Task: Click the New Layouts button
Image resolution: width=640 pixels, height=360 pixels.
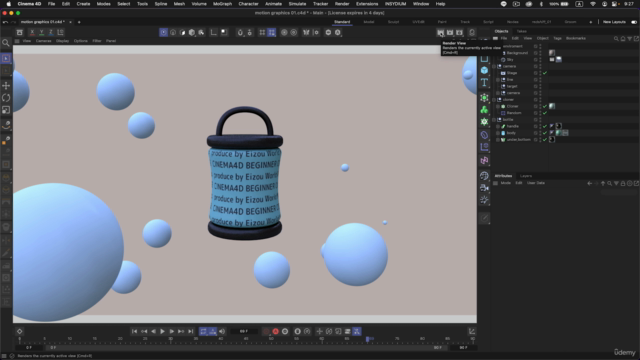Action: coord(614,22)
